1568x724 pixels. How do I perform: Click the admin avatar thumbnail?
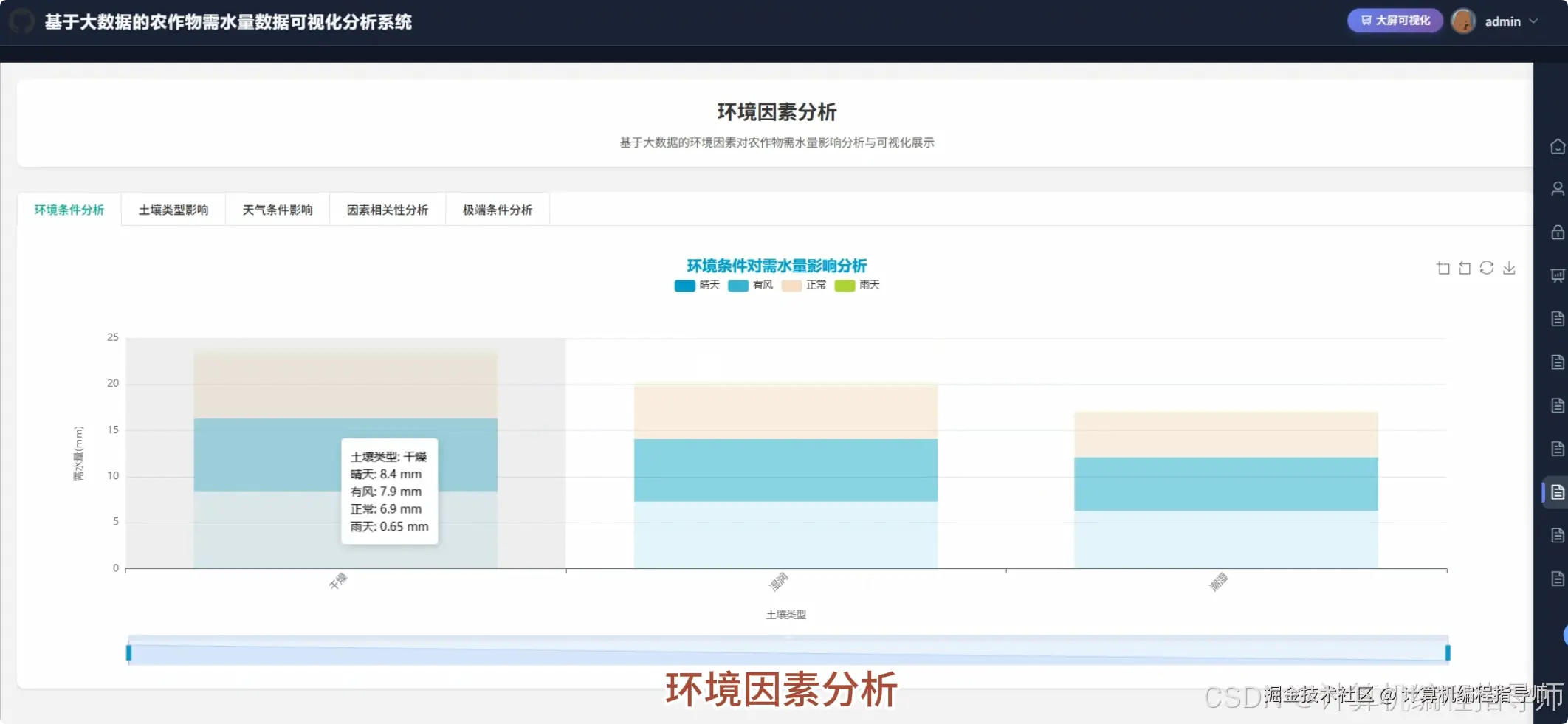pyautogui.click(x=1462, y=21)
